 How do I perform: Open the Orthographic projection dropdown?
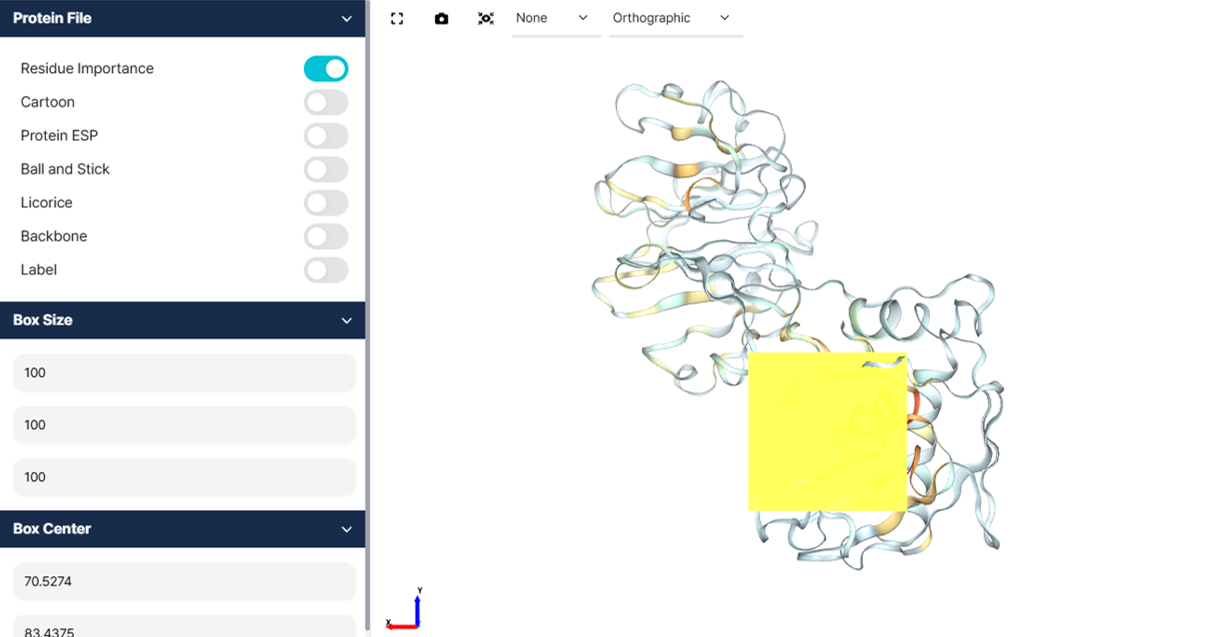click(675, 18)
